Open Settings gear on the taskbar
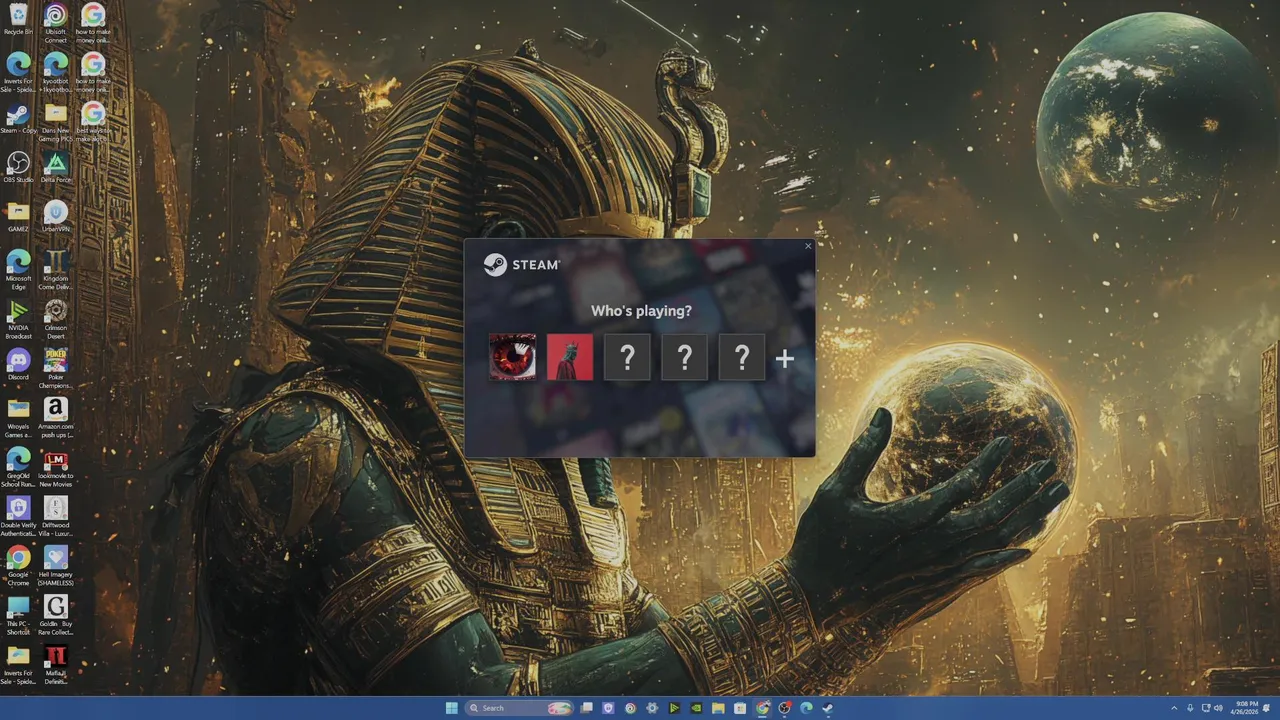Screen dimensions: 1280x720 pyautogui.click(x=652, y=708)
